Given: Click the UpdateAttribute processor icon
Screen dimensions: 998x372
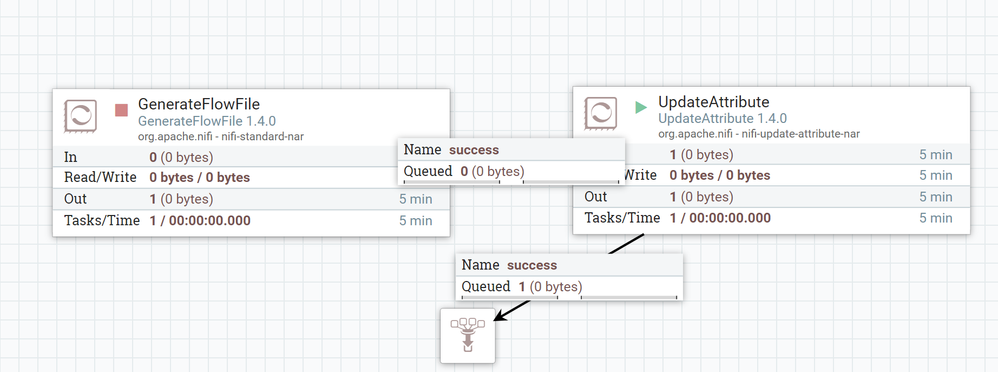Looking at the screenshot, I should [600, 113].
